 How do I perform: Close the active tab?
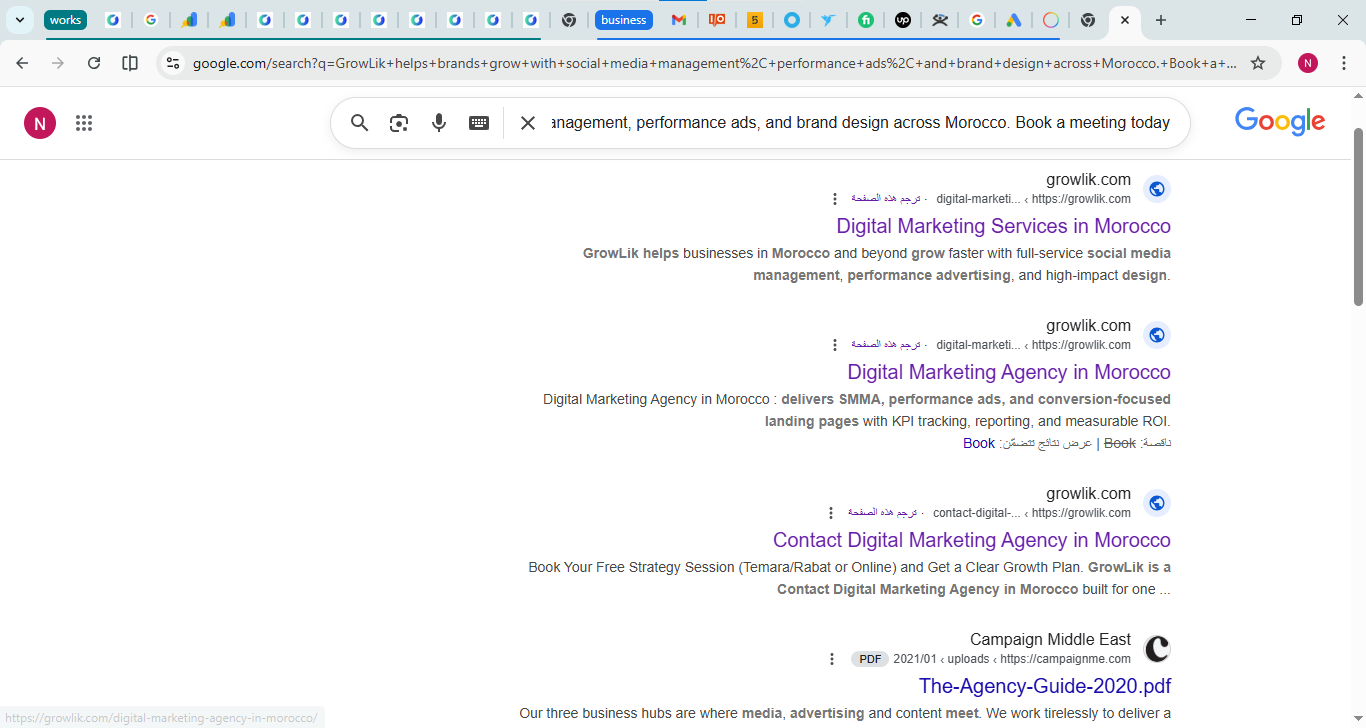(1125, 20)
